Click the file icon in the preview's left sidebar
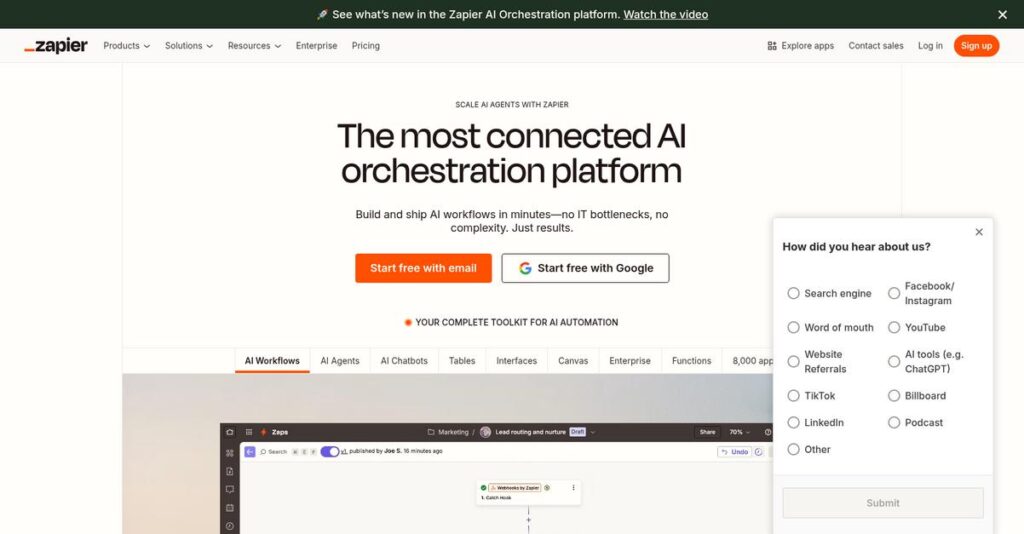The image size is (1024, 534). [x=230, y=471]
